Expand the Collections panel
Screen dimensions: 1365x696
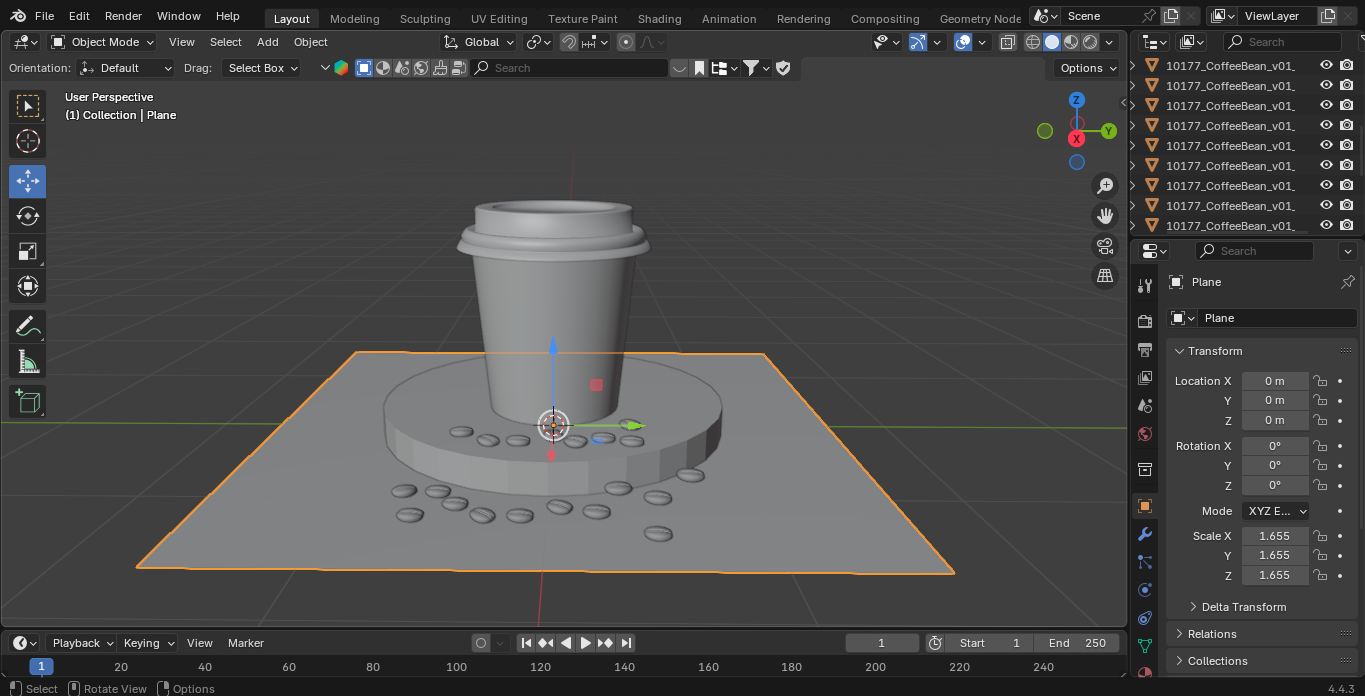[1217, 661]
